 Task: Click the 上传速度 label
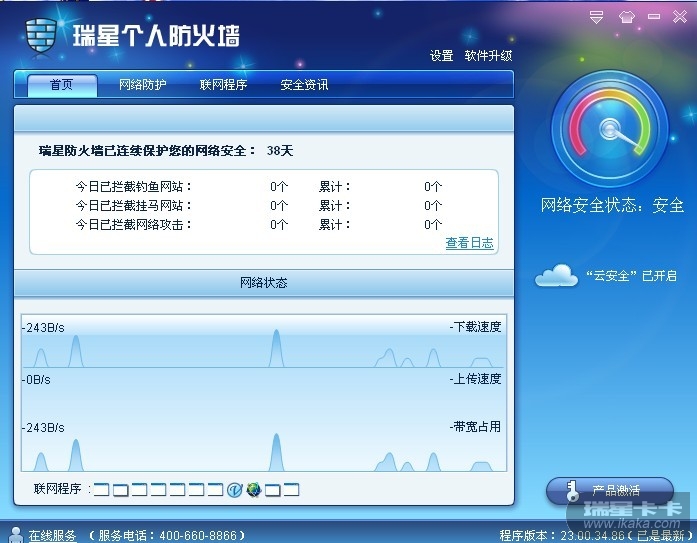[x=476, y=379]
